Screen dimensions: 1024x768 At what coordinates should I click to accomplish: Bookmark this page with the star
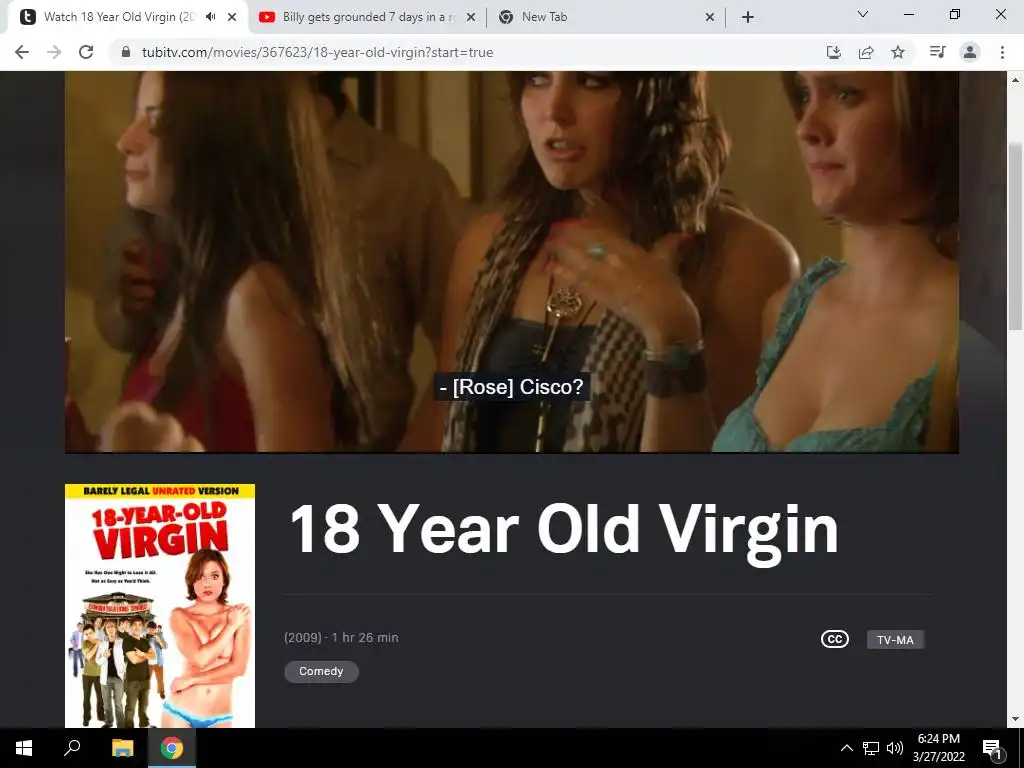click(898, 52)
